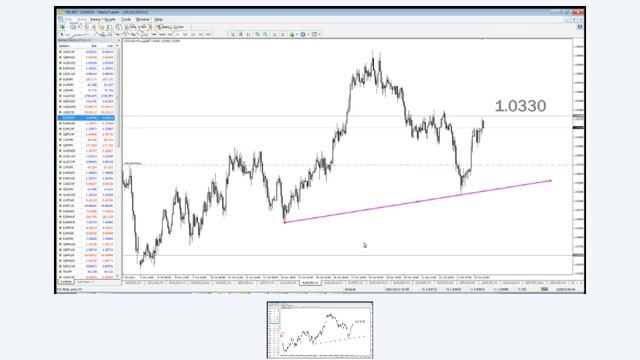Screen dimensions: 640x360
Task: Toggle the Expert Advisors button
Action: (x=171, y=27)
